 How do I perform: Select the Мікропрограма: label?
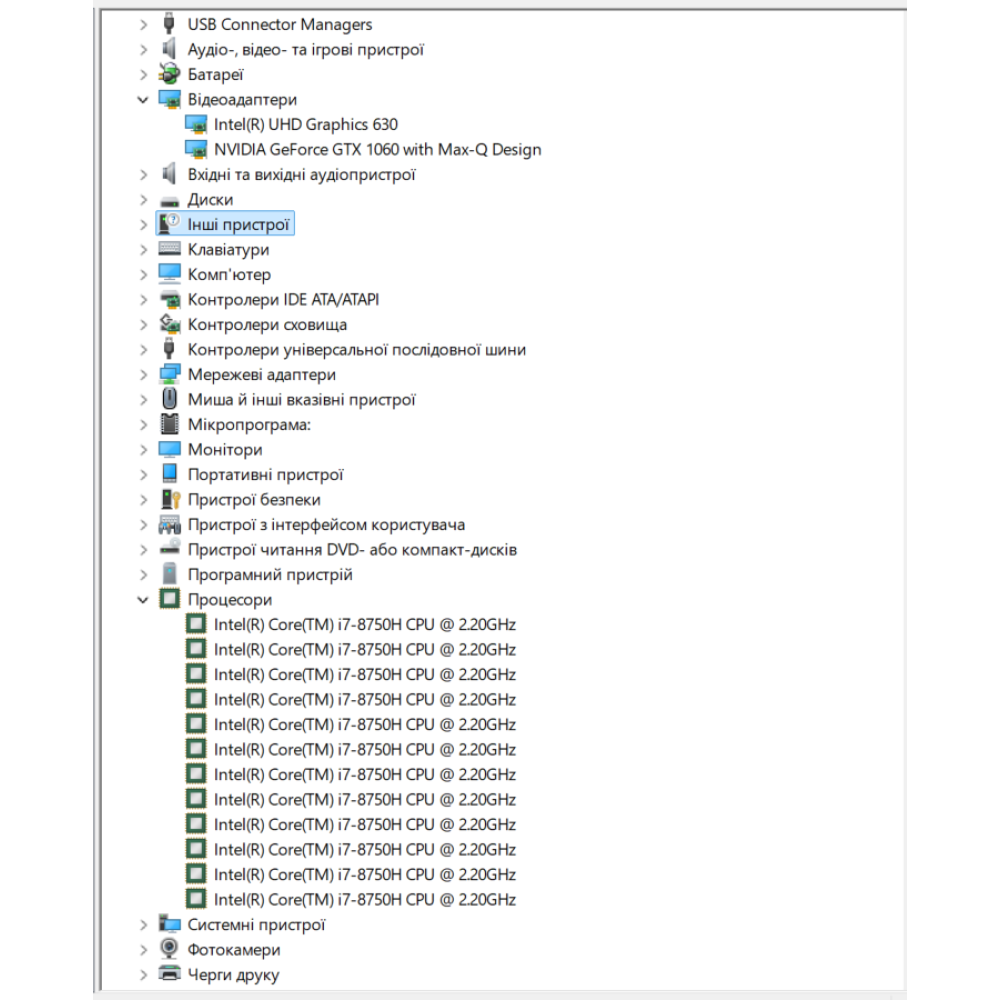pyautogui.click(x=249, y=425)
